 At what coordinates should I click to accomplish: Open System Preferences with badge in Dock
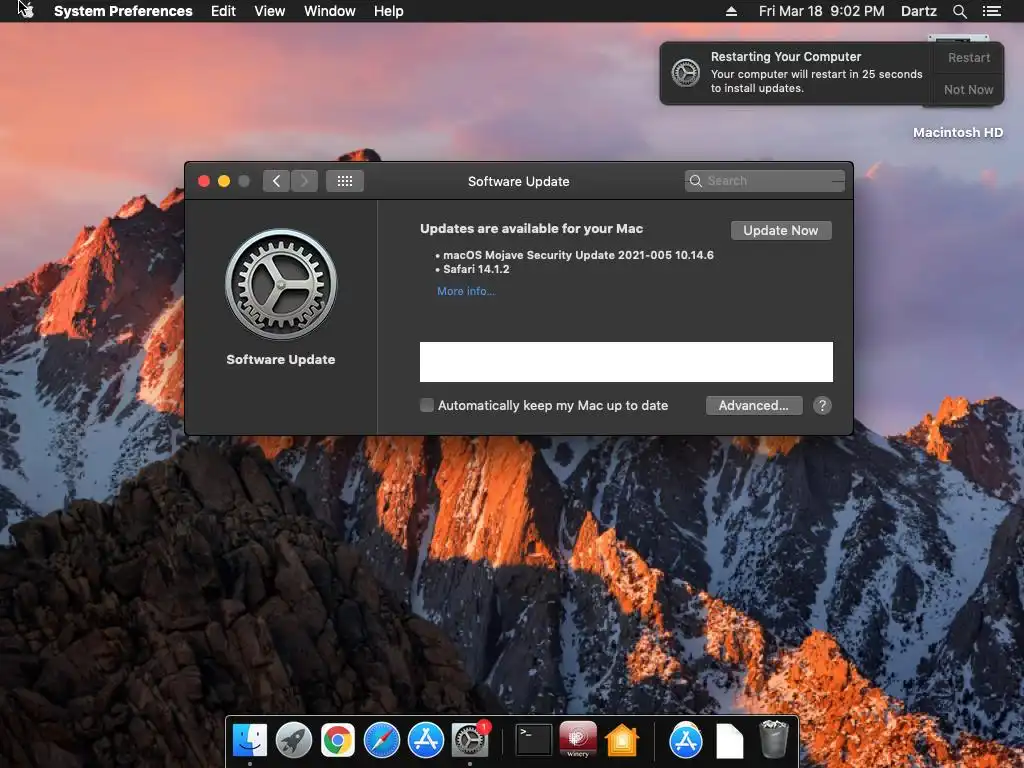click(x=470, y=741)
